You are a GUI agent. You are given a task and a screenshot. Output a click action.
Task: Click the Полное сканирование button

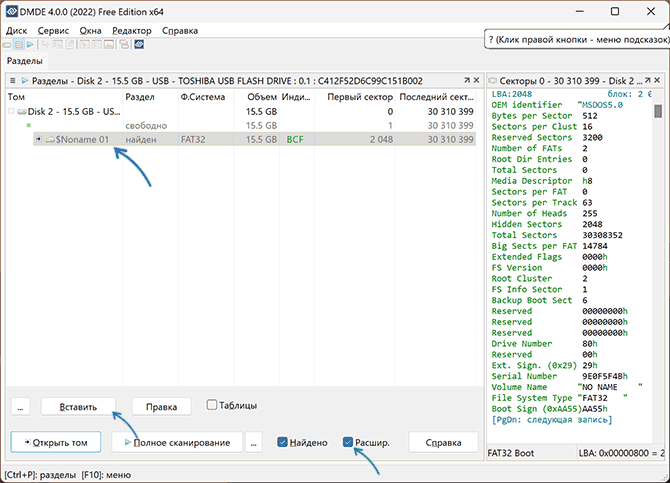tap(177, 442)
